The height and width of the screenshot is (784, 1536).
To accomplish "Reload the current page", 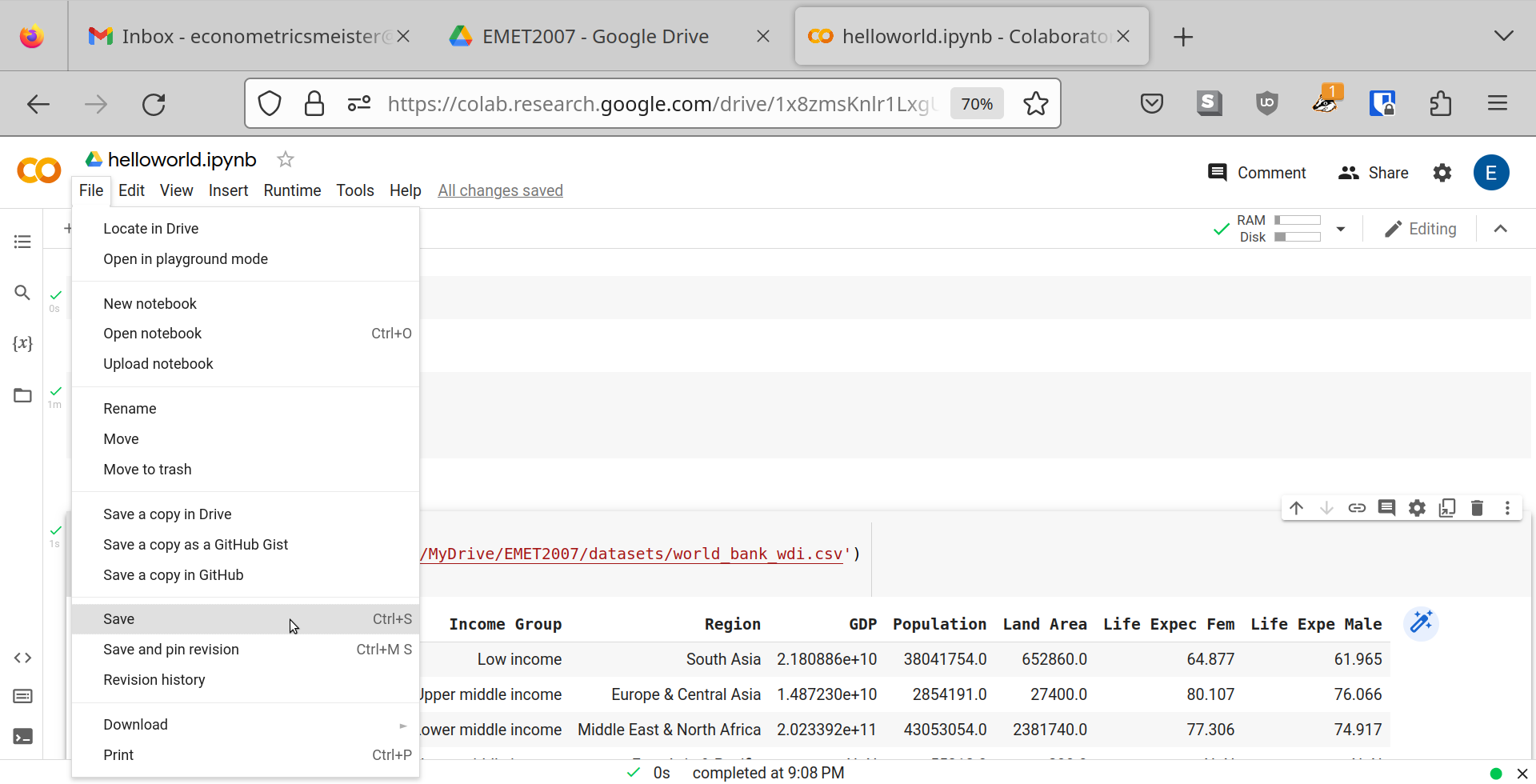I will point(154,104).
